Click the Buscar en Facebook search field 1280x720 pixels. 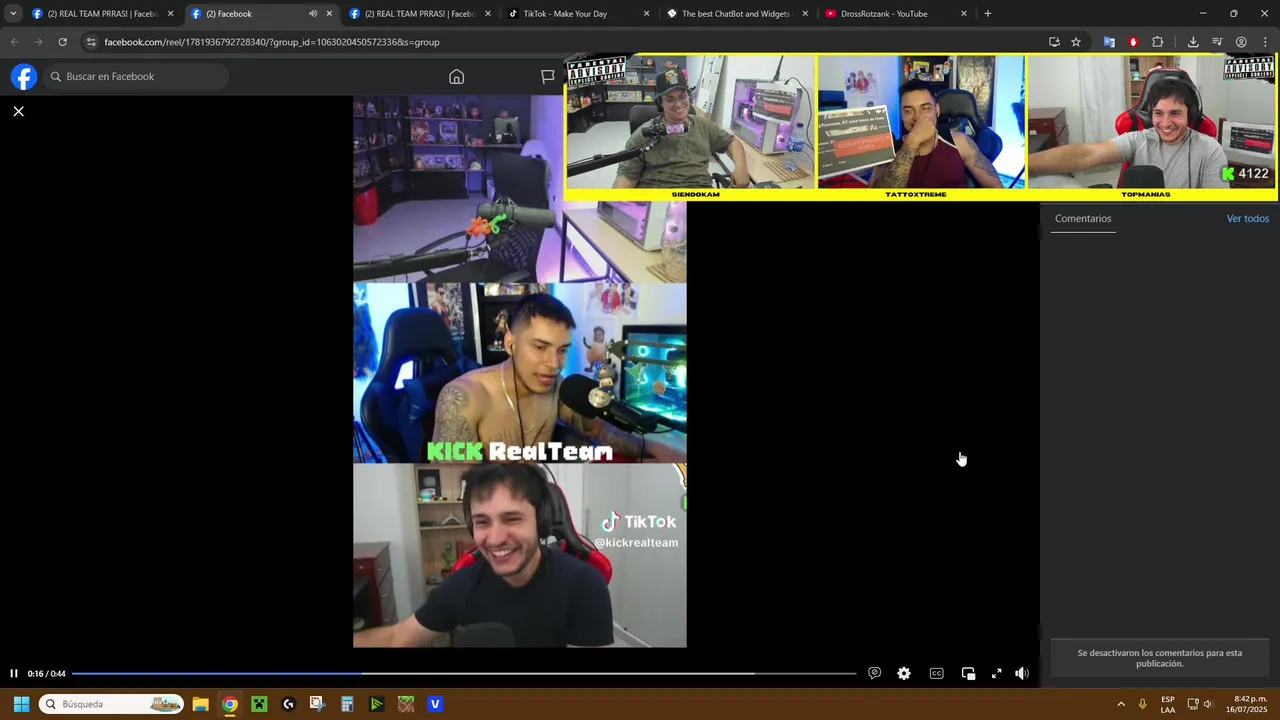[136, 77]
